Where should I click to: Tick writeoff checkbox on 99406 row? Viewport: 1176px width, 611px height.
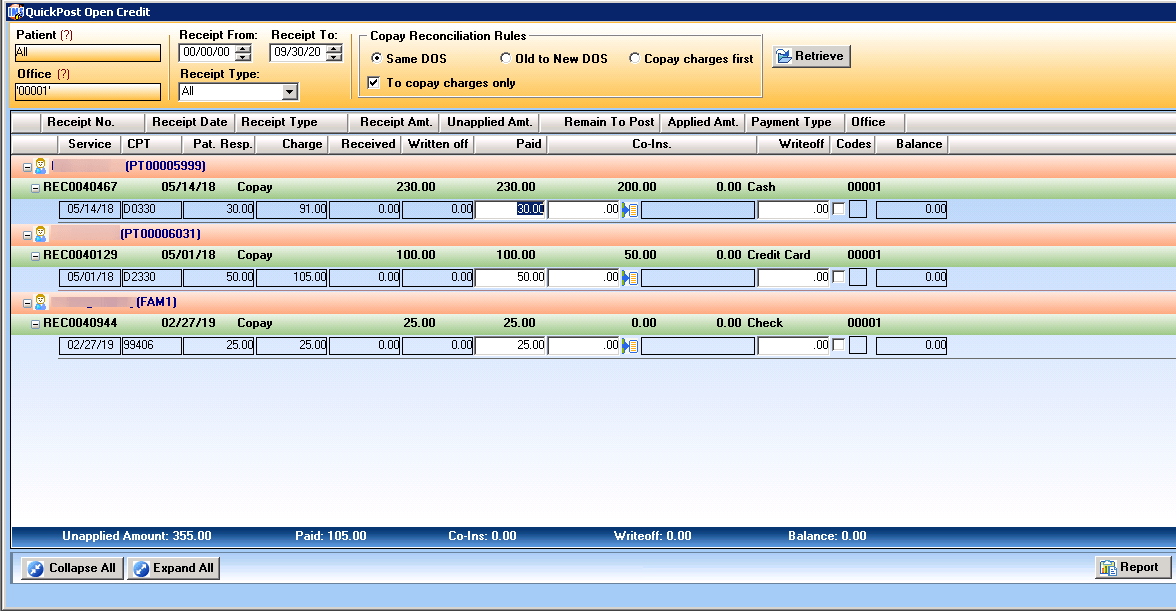[838, 345]
